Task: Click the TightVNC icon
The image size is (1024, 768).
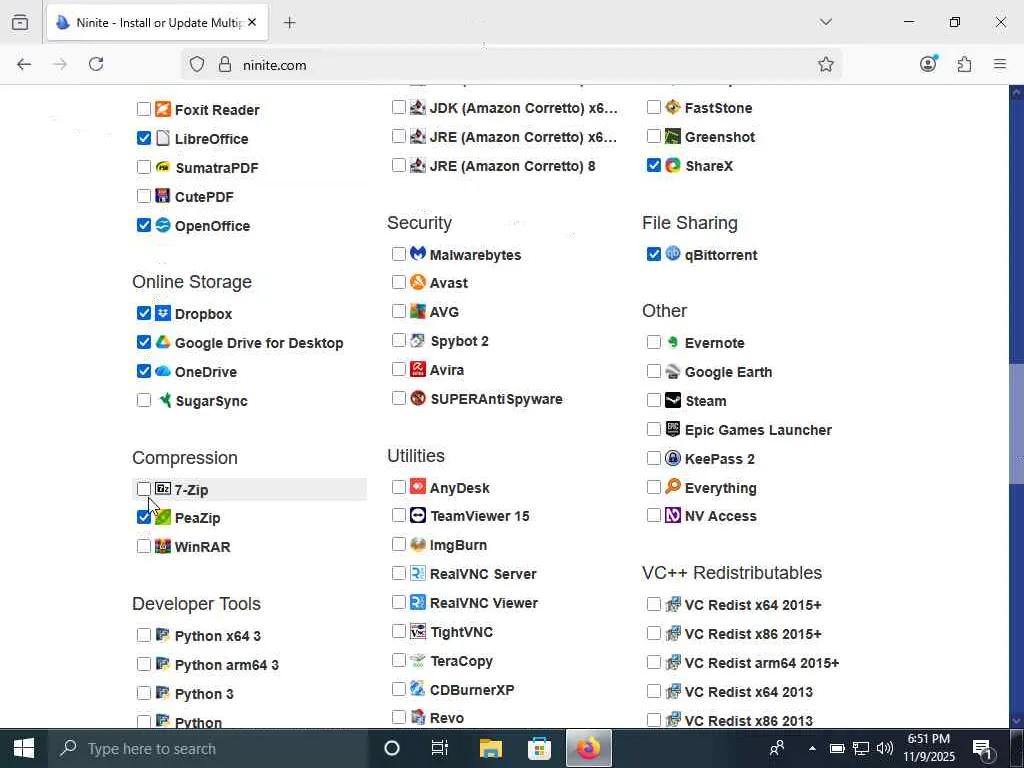Action: (418, 631)
